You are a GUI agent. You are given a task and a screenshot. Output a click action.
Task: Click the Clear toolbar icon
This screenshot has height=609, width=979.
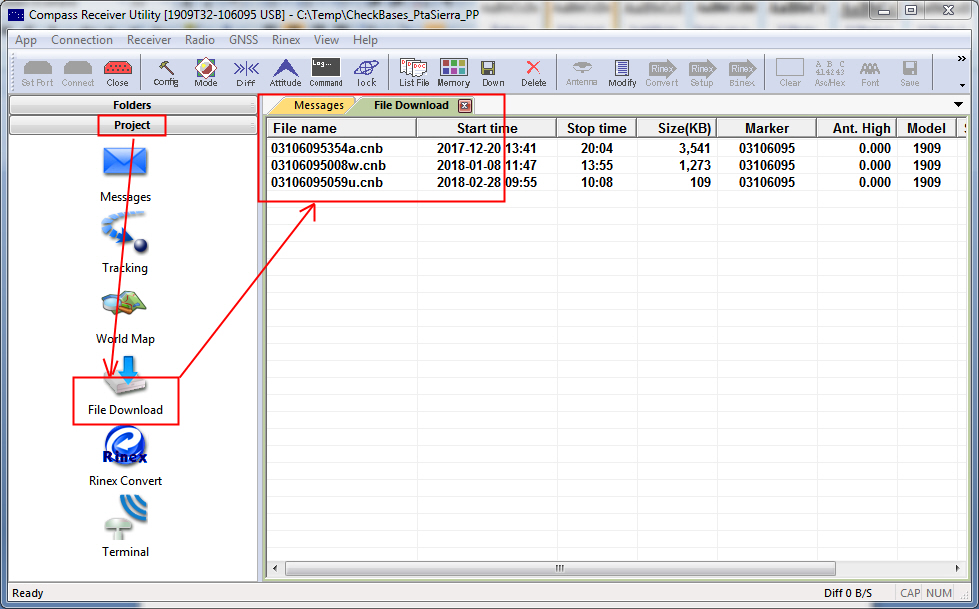coord(790,73)
